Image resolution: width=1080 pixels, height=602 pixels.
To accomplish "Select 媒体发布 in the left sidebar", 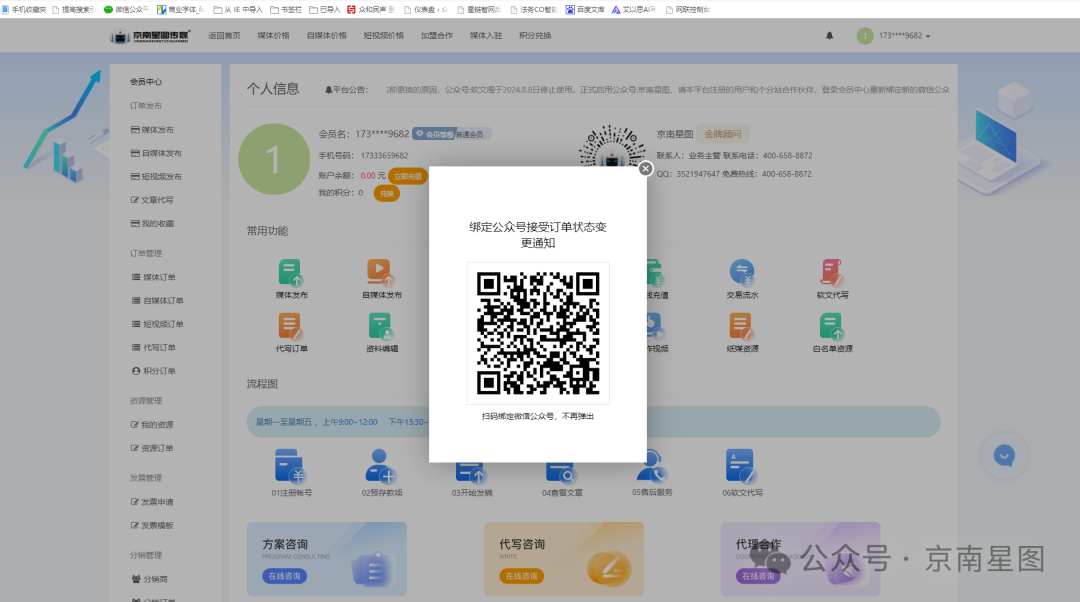I will 153,129.
